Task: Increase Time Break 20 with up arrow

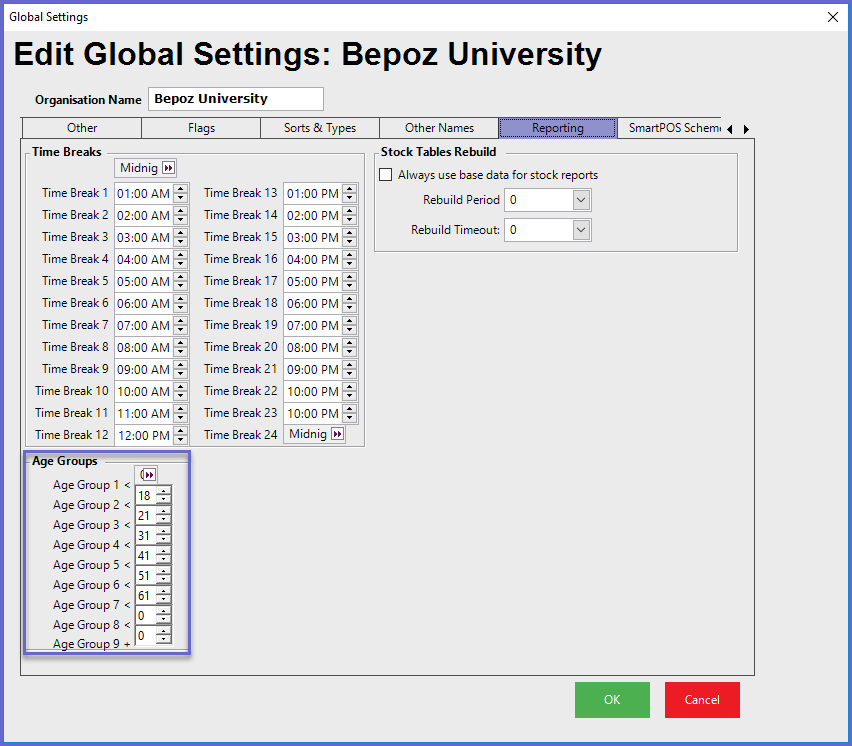Action: point(350,342)
